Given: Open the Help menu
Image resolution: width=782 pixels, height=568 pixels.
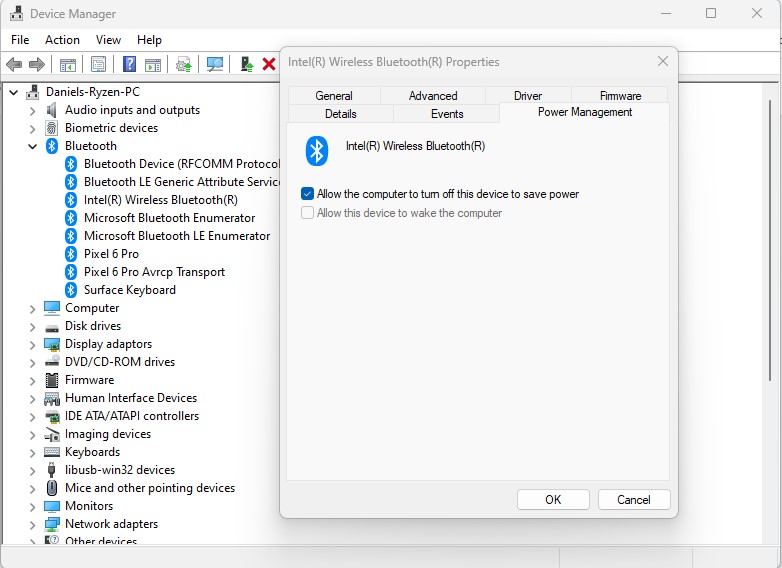Looking at the screenshot, I should [149, 40].
